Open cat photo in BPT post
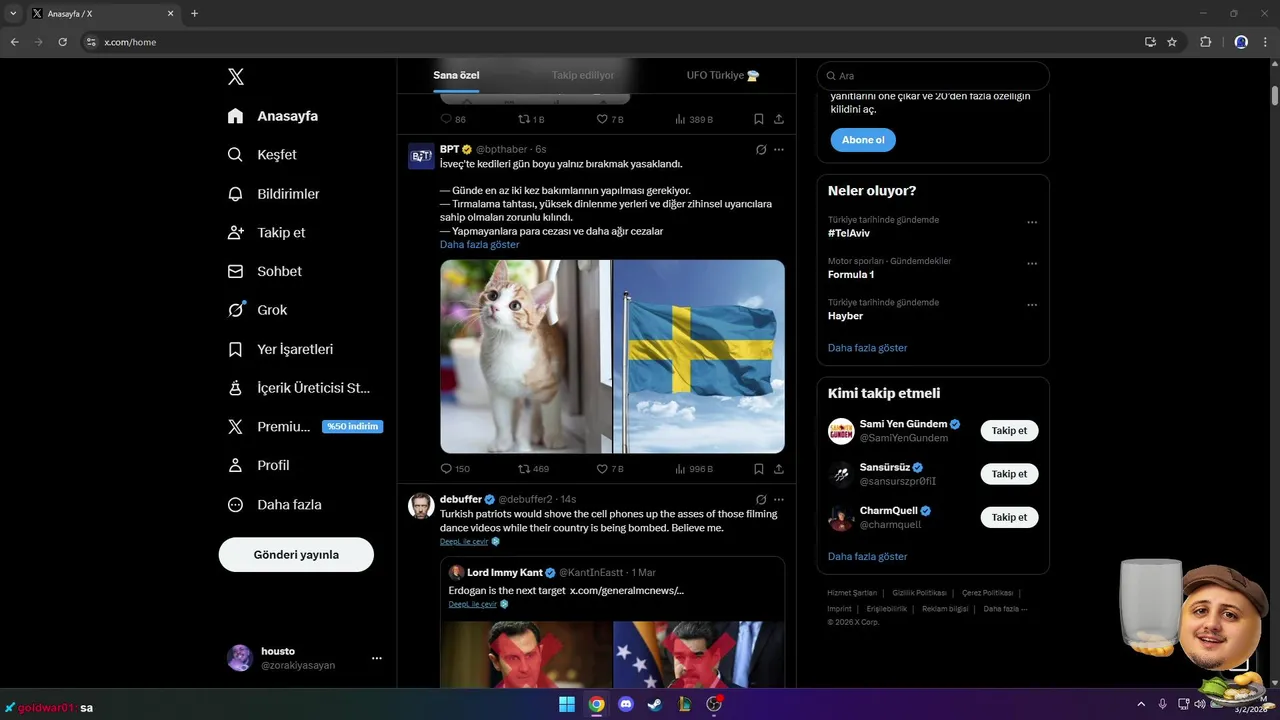 tap(526, 357)
